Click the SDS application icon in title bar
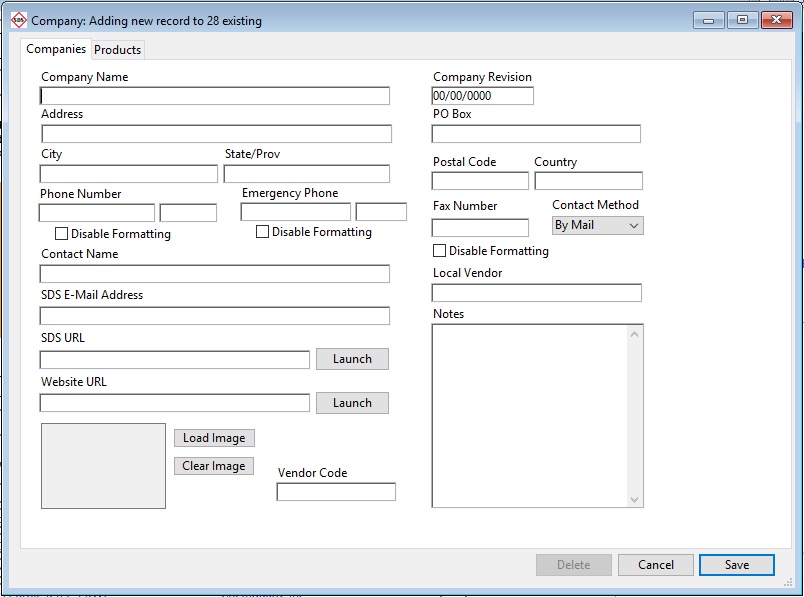 click(18, 20)
